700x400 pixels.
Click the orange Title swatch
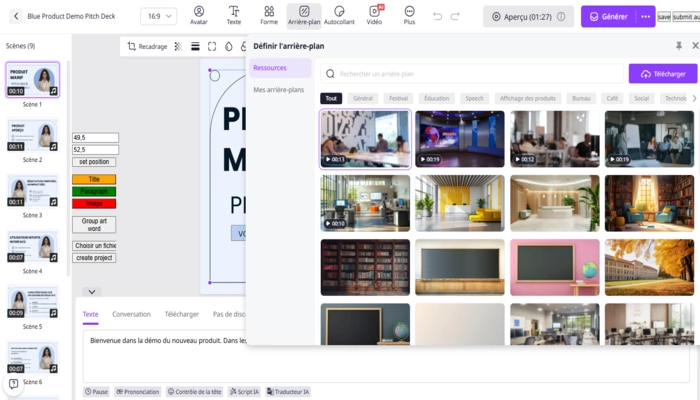coord(94,179)
